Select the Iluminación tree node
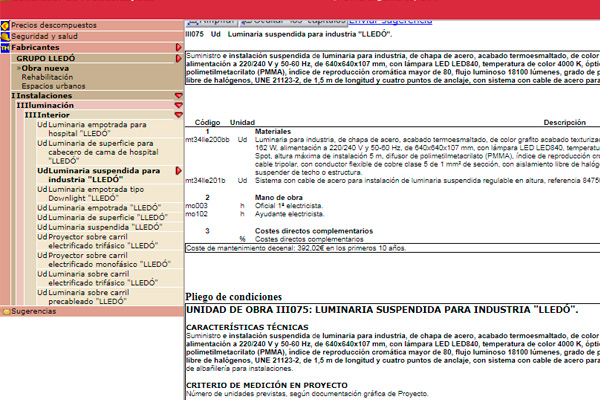Viewport: 600px width, 400px height. (x=50, y=105)
